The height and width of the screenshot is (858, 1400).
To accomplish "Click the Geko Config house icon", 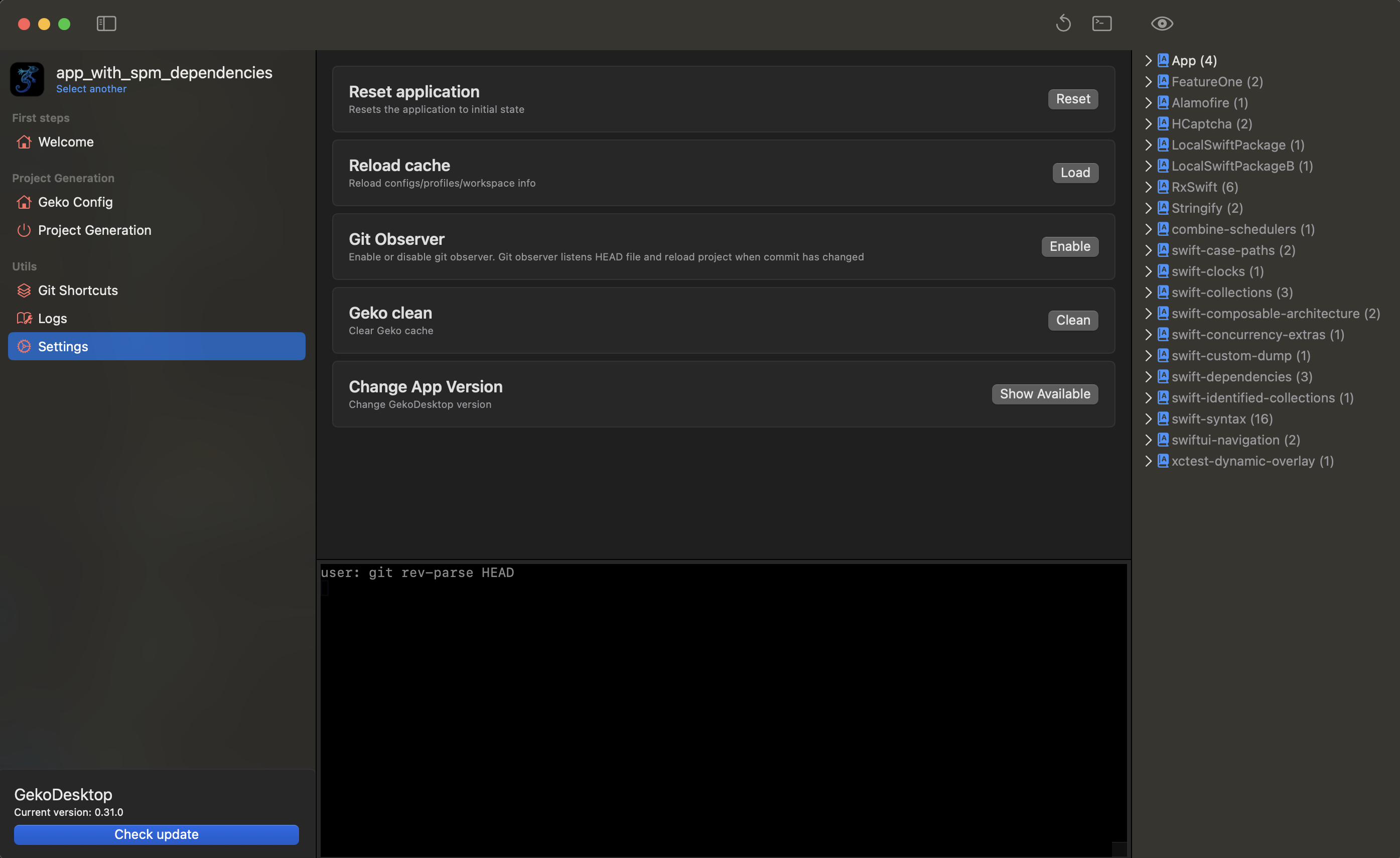I will tap(24, 202).
